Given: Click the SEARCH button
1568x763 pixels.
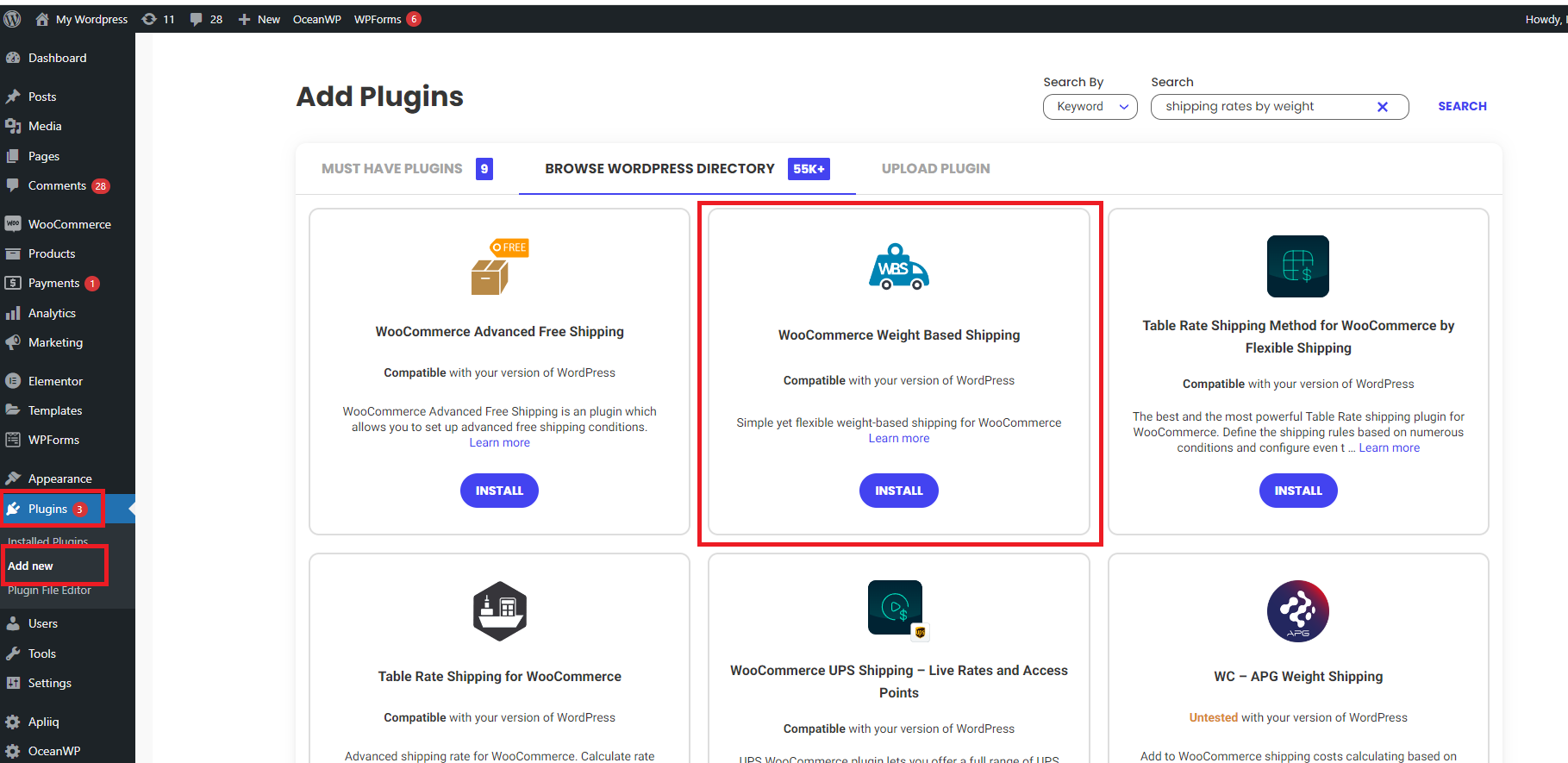Looking at the screenshot, I should point(1462,106).
